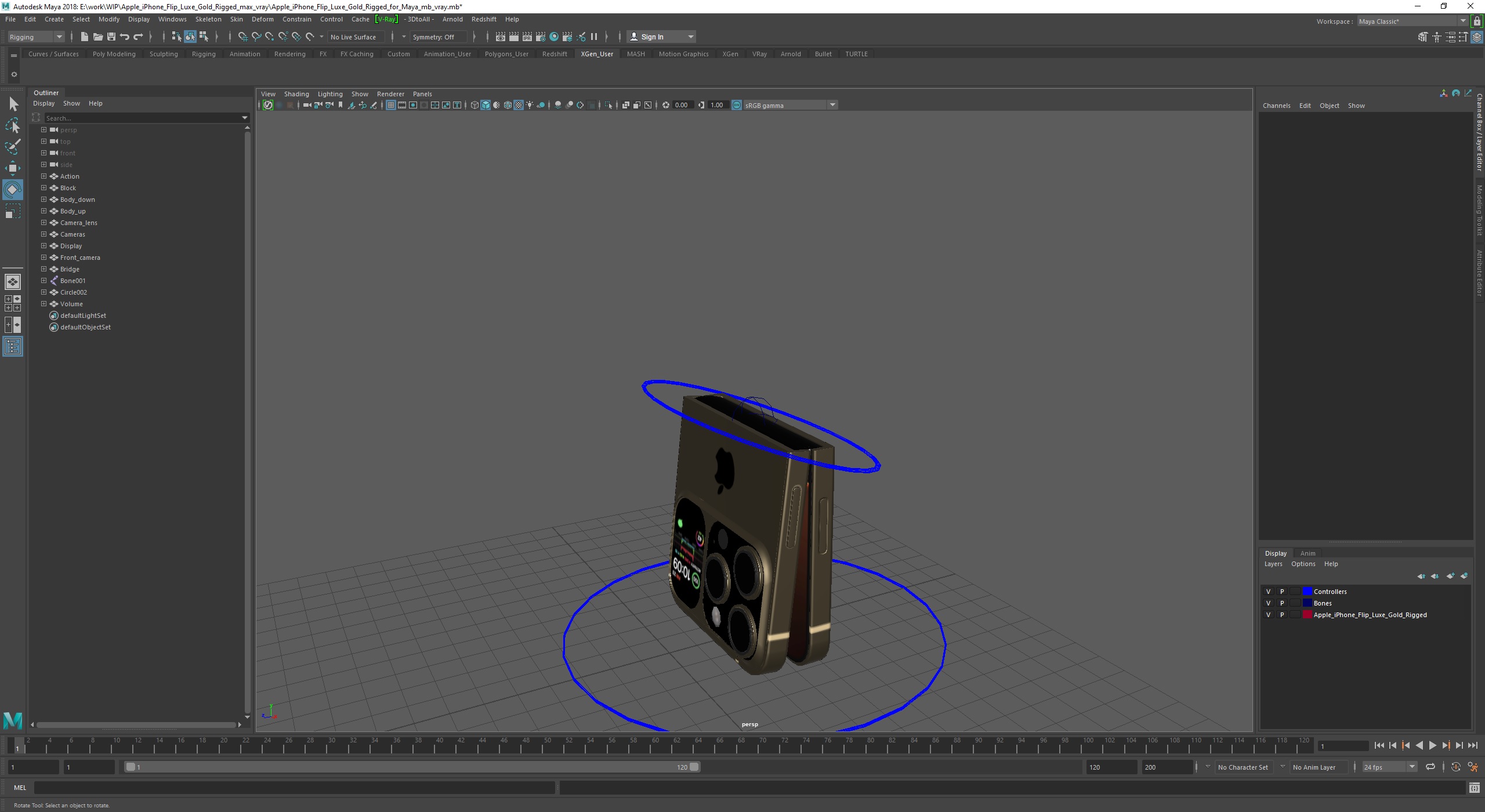
Task: Open the Sign In dropdown arrow
Action: click(x=690, y=37)
